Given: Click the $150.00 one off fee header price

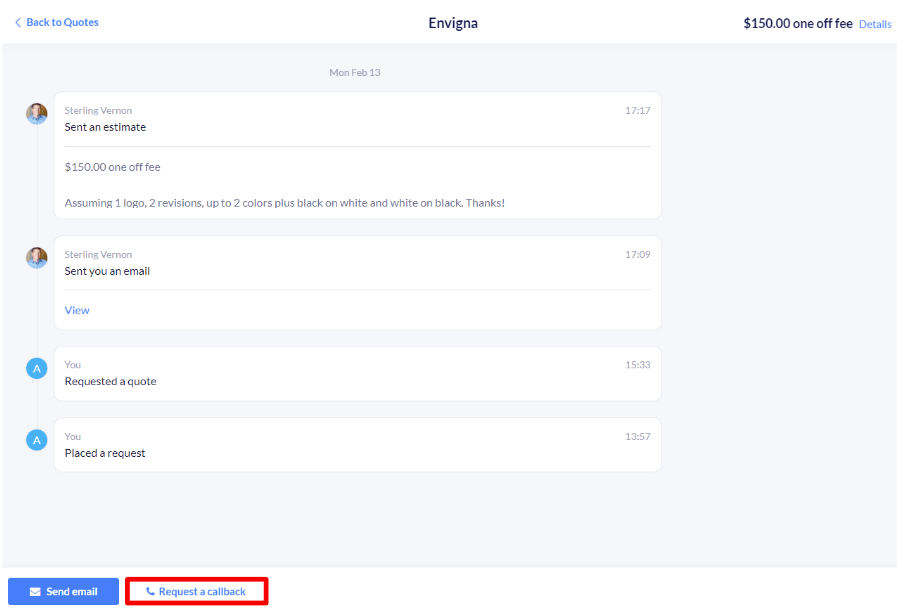Looking at the screenshot, I should pyautogui.click(x=797, y=23).
